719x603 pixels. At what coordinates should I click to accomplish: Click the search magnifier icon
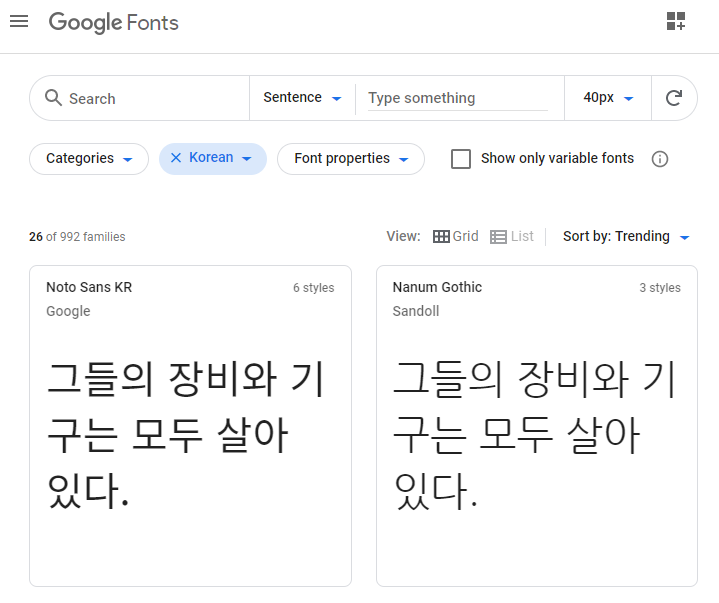(54, 98)
